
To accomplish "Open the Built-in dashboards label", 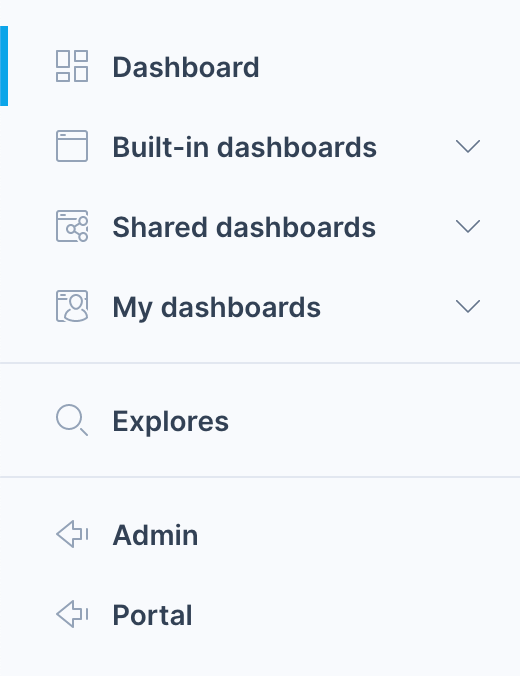I will 244,147.
